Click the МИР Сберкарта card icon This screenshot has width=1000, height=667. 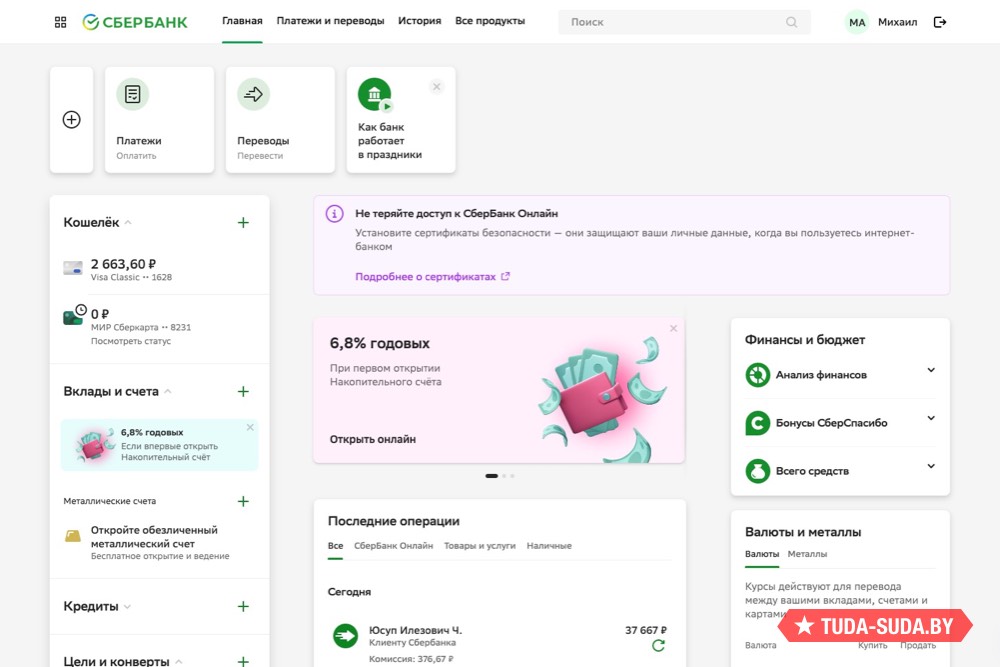click(x=74, y=315)
